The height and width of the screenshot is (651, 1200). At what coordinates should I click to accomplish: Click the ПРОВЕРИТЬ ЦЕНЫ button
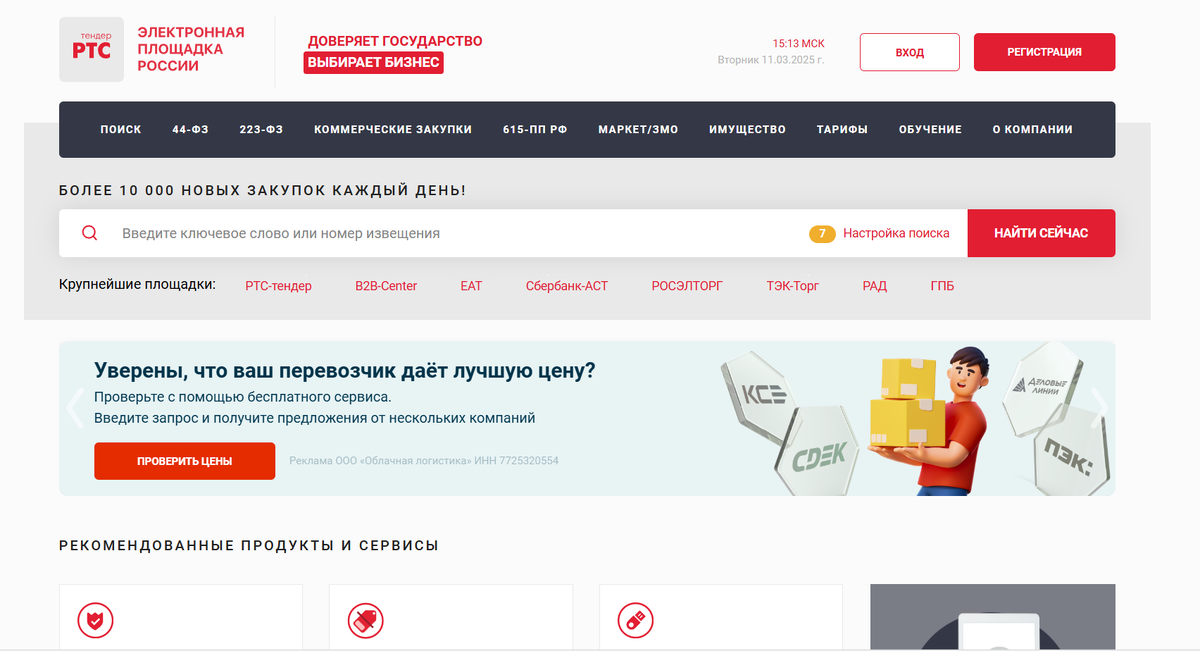(185, 461)
